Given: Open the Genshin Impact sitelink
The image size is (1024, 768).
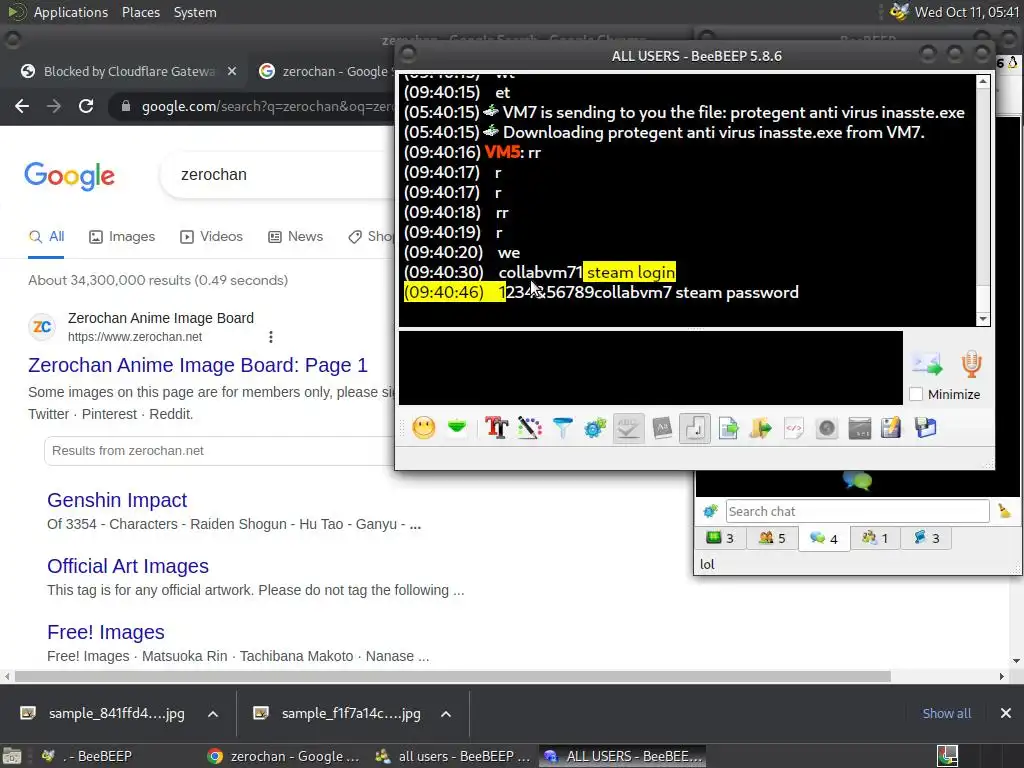Looking at the screenshot, I should pos(117,500).
